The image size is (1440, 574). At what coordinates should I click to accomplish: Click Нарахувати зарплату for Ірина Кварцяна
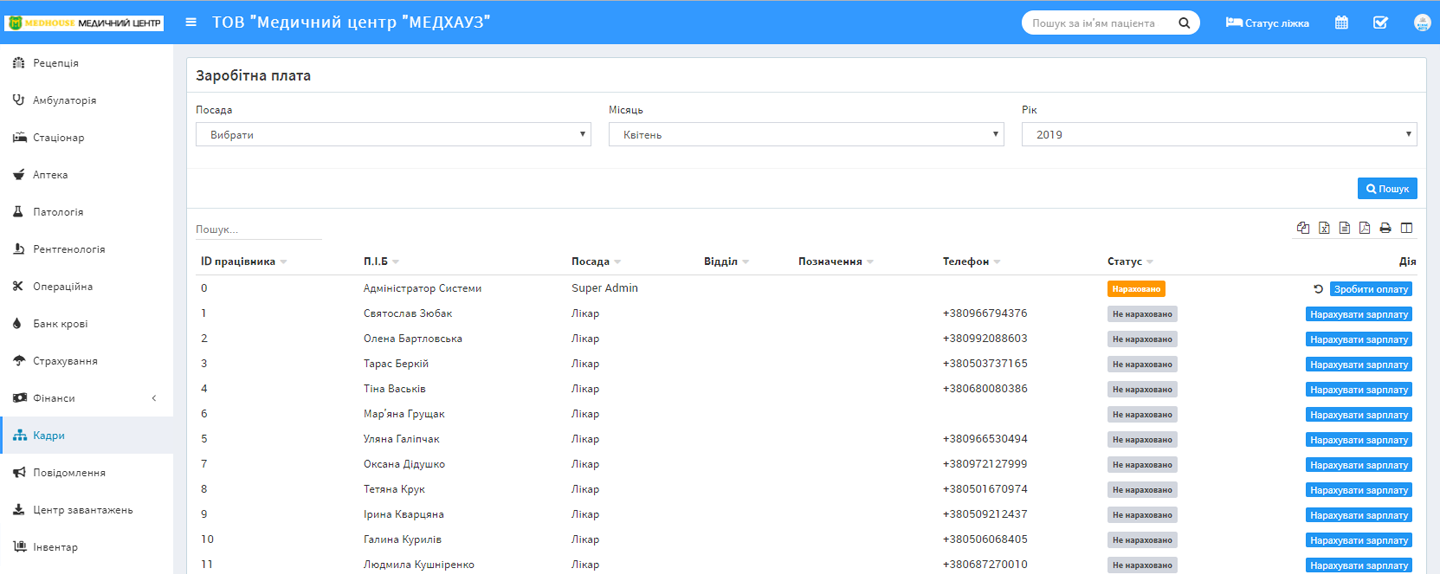[1359, 514]
